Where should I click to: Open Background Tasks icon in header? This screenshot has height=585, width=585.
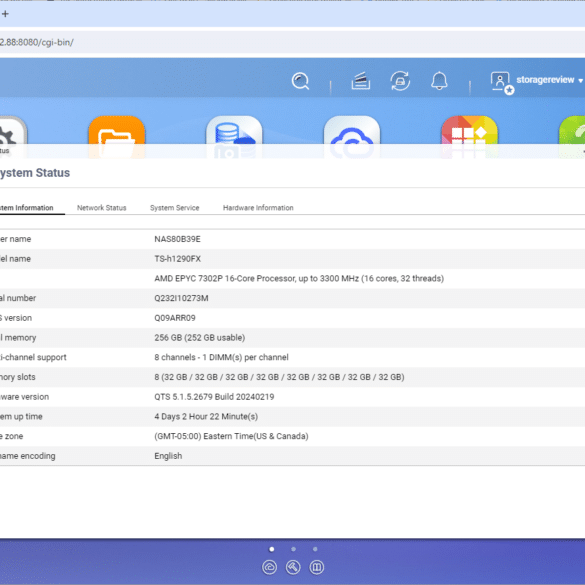(361, 81)
